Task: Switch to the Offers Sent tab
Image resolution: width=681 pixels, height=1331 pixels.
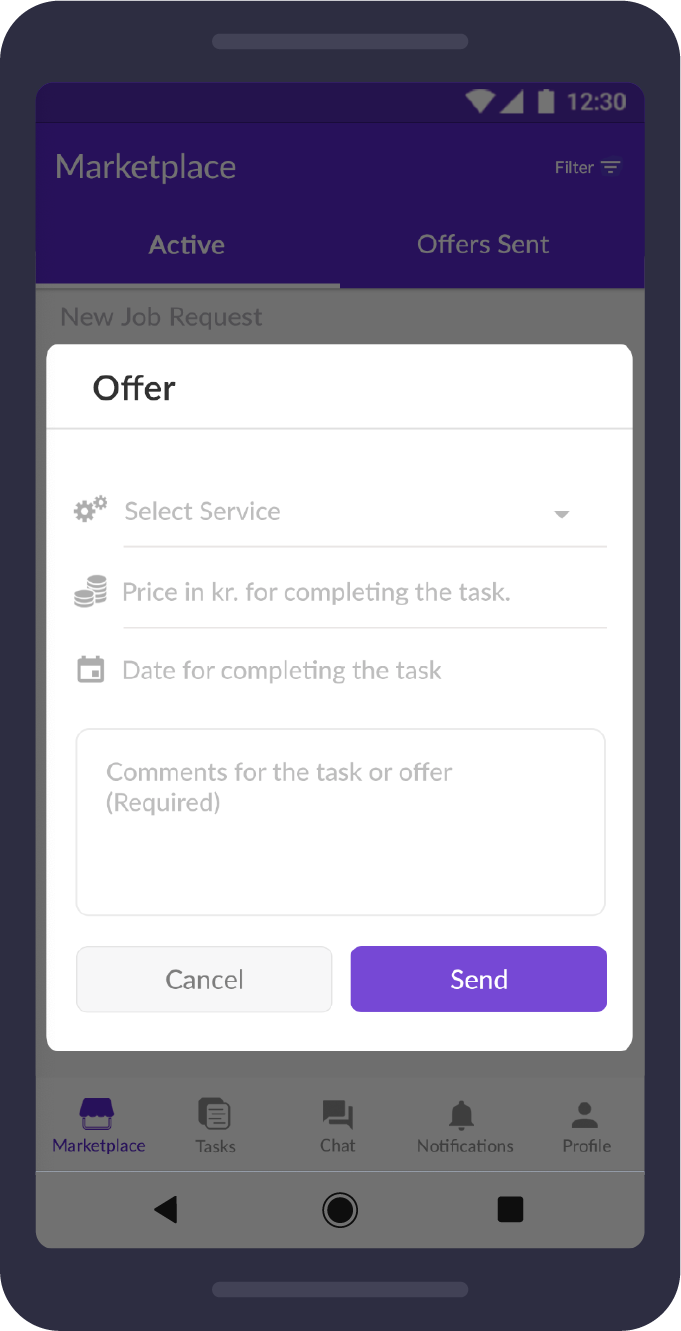Action: point(483,245)
